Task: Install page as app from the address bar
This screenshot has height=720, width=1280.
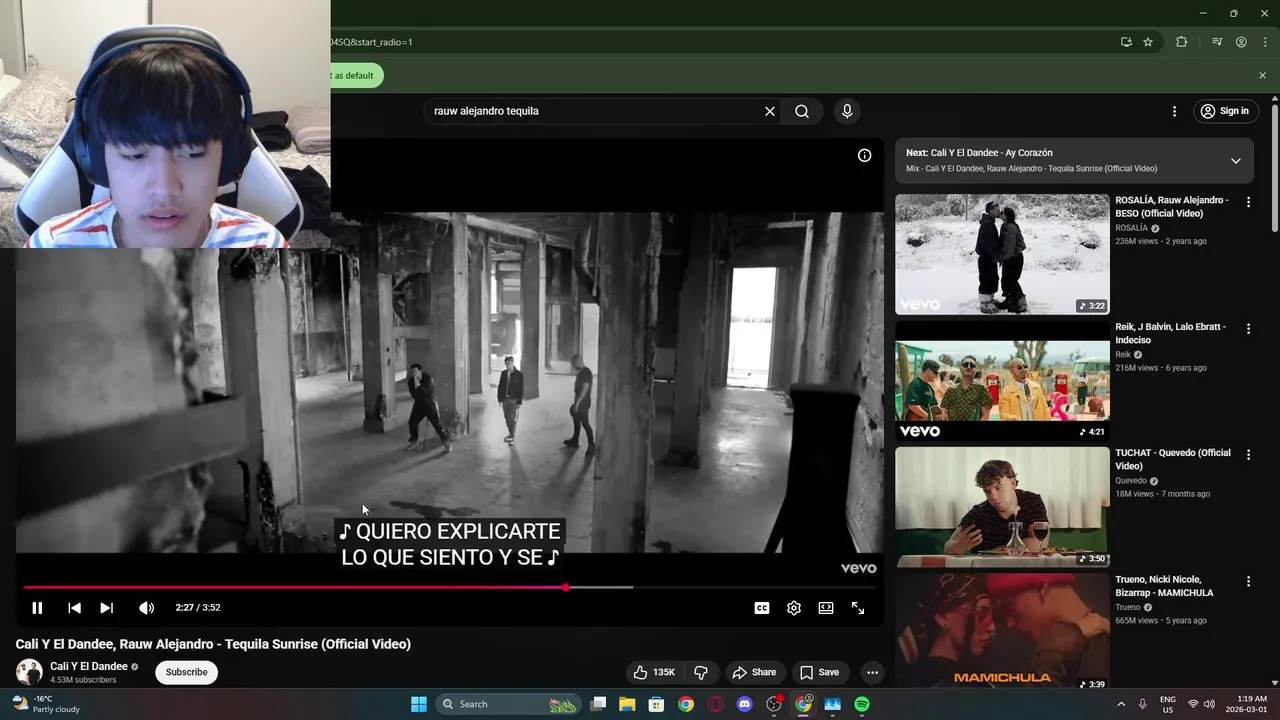Action: [x=1126, y=42]
